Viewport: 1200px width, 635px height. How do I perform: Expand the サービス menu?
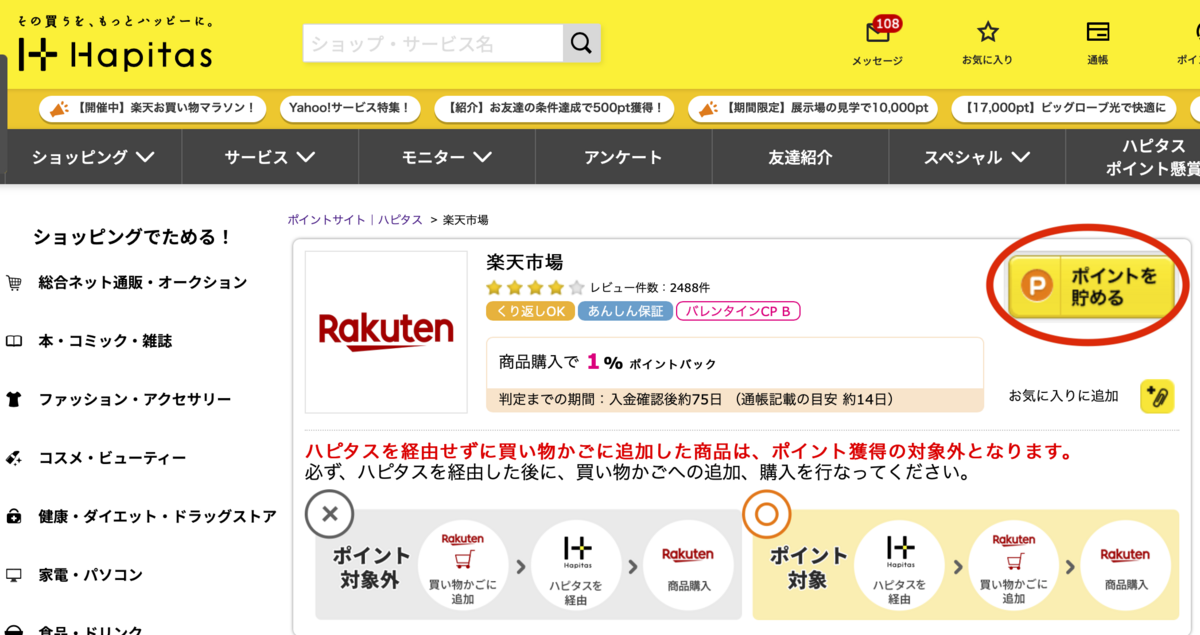coord(270,157)
